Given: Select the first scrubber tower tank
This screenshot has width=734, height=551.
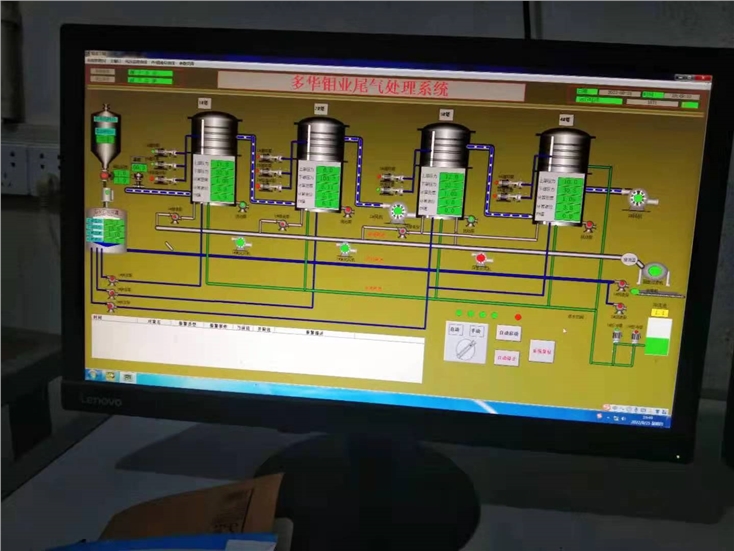Looking at the screenshot, I should pyautogui.click(x=213, y=158).
